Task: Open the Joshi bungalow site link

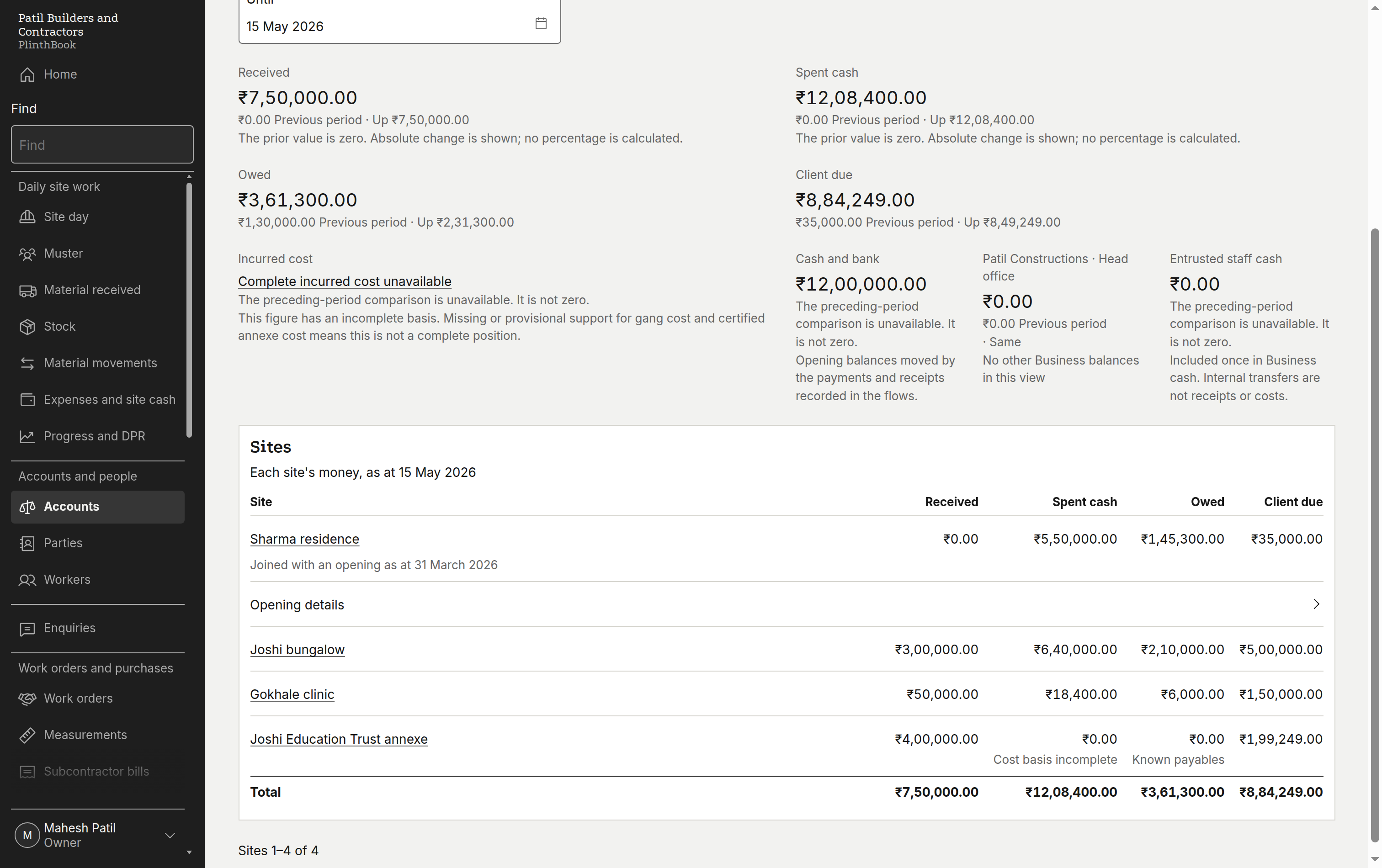Action: [x=298, y=650]
